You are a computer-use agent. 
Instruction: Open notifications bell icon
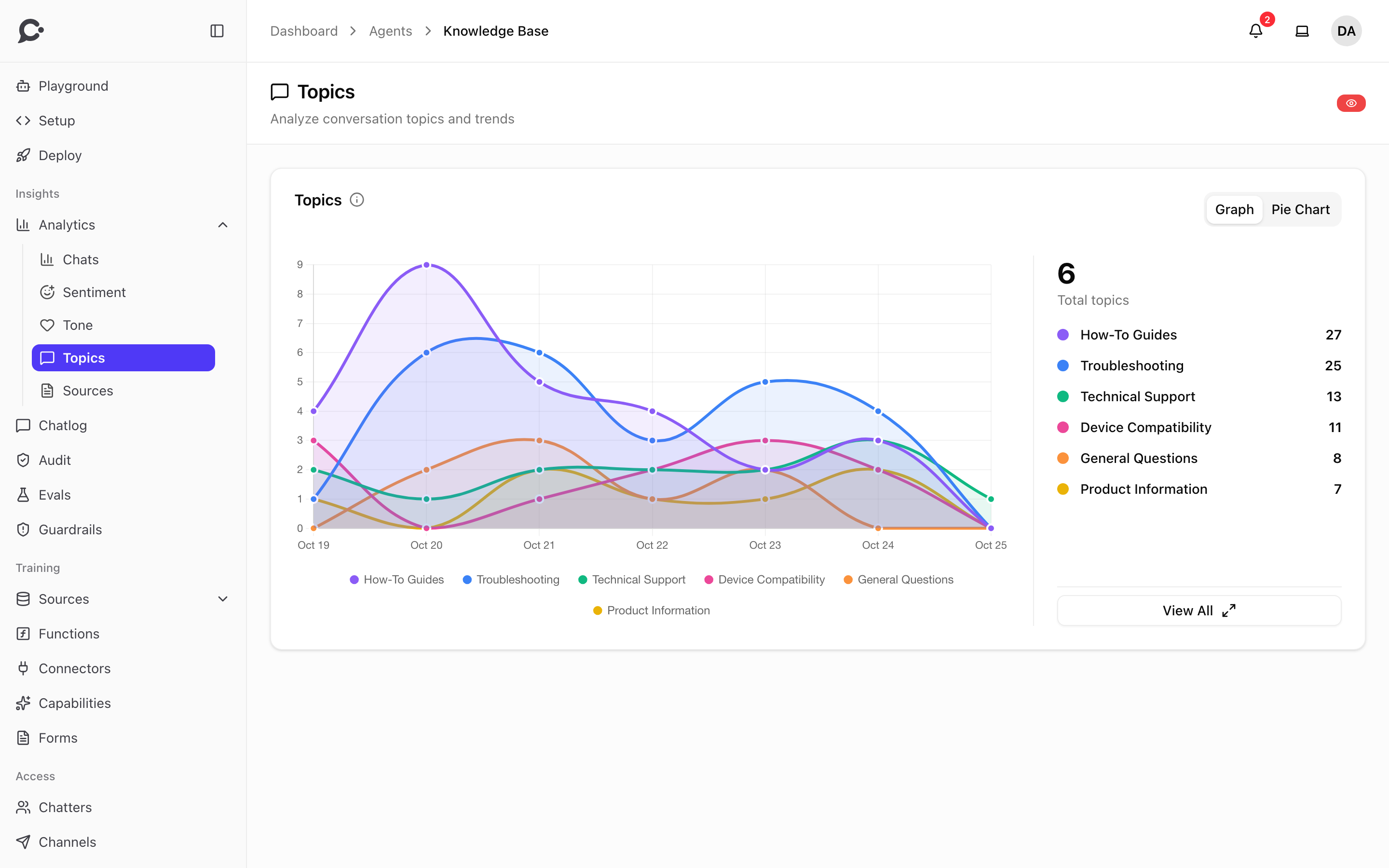click(1256, 31)
